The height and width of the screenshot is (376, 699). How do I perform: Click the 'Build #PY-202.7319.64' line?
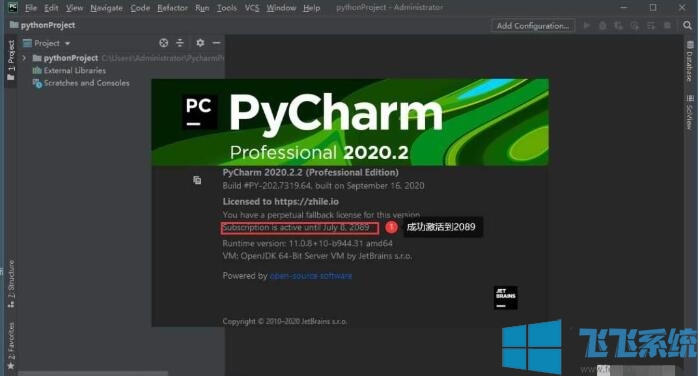click(323, 186)
